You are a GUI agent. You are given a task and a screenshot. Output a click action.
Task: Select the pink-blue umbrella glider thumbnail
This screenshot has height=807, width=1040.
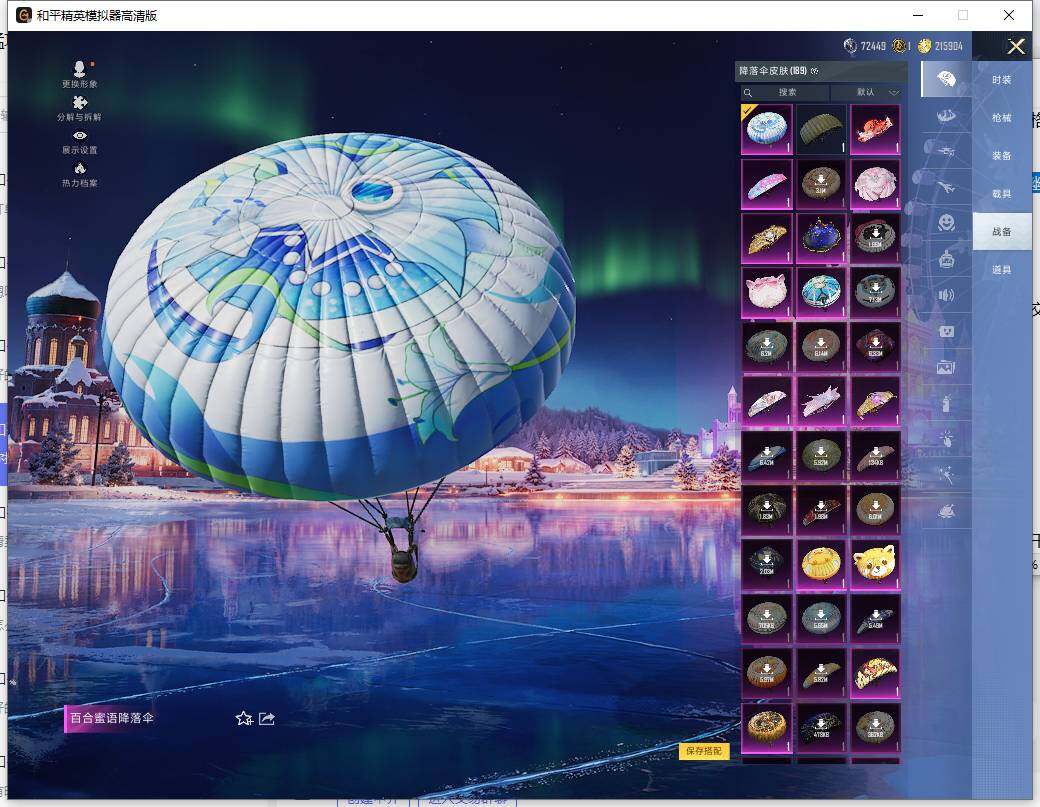point(767,184)
